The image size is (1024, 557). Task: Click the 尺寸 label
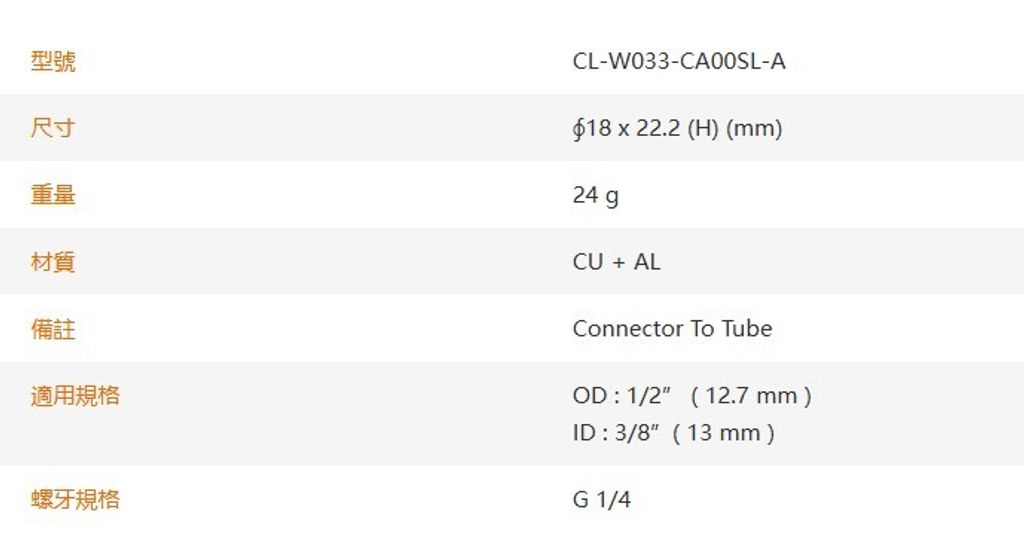point(53,128)
